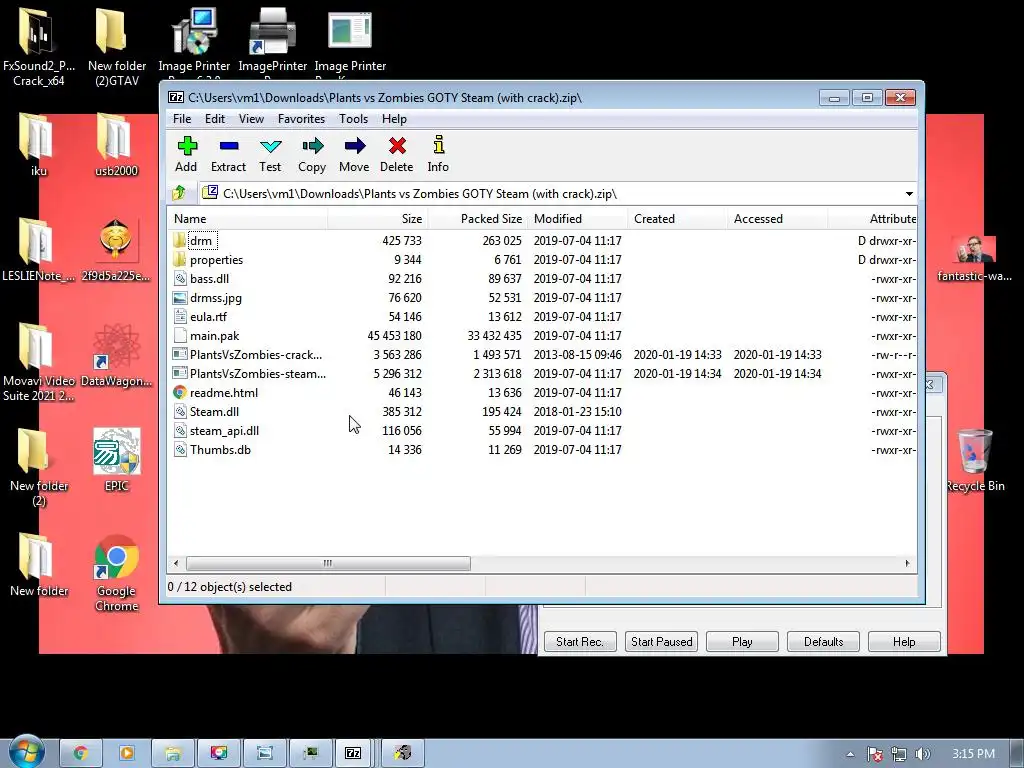The image size is (1024, 768).
Task: Click Start Rec. in the recorder window
Action: click(580, 642)
